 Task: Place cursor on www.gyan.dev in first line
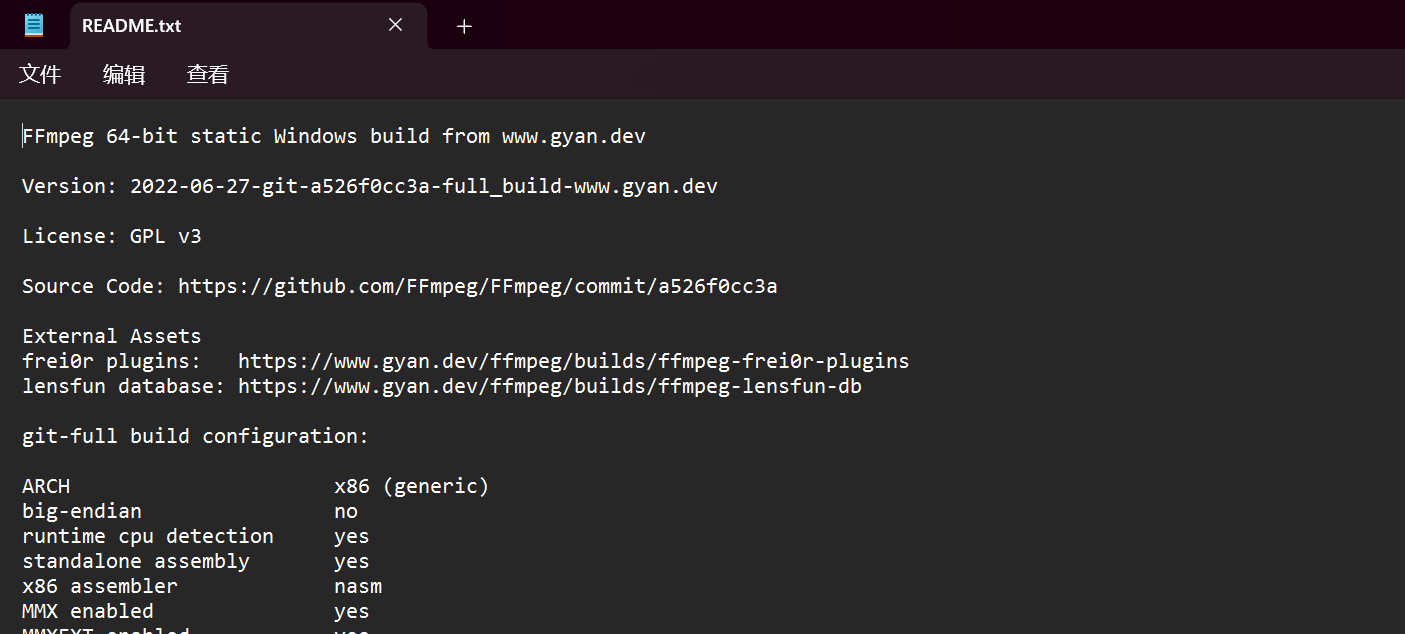[x=574, y=136]
